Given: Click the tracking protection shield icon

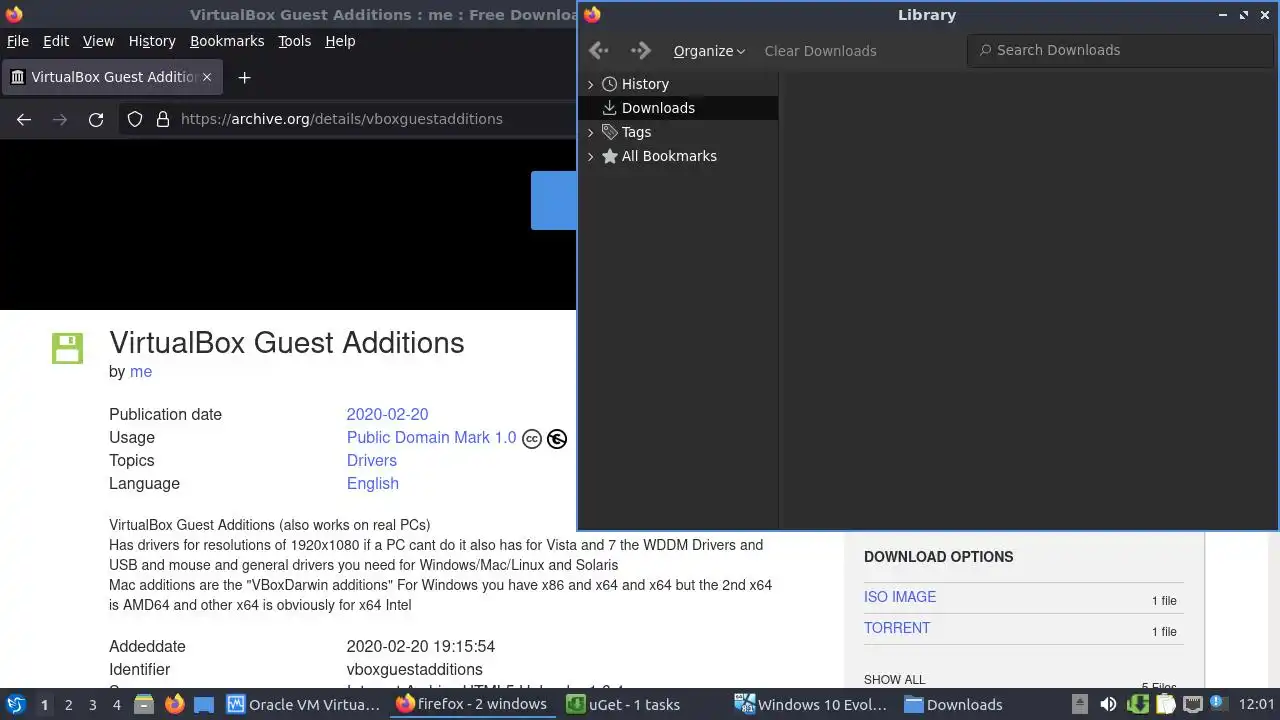Looking at the screenshot, I should tap(135, 119).
